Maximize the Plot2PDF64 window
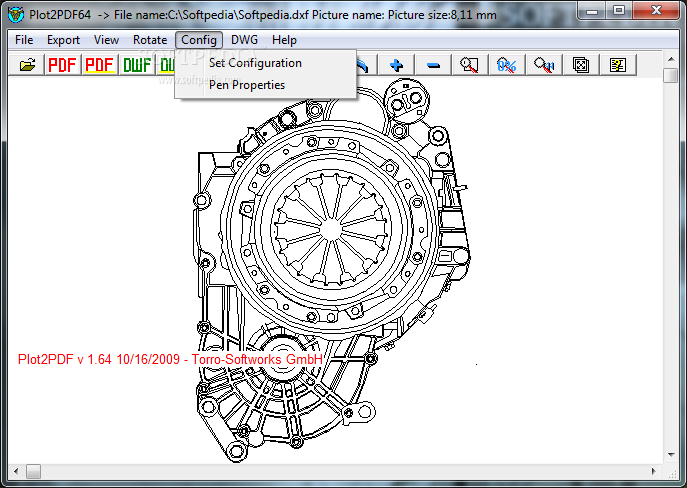This screenshot has width=687, height=488. (x=619, y=11)
